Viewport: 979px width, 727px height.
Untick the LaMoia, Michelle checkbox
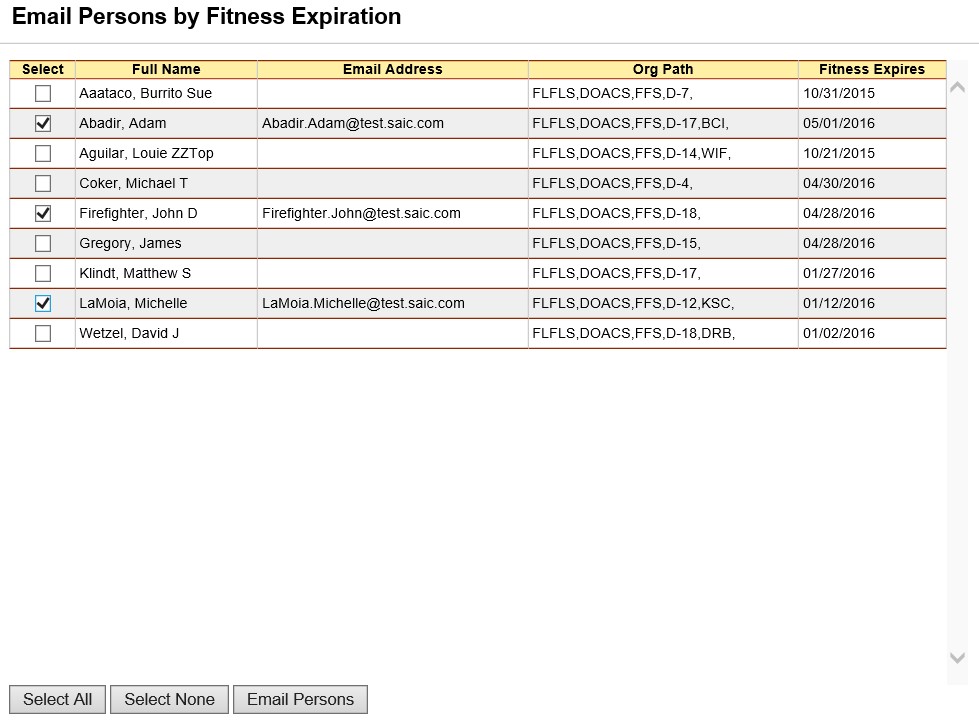point(42,304)
